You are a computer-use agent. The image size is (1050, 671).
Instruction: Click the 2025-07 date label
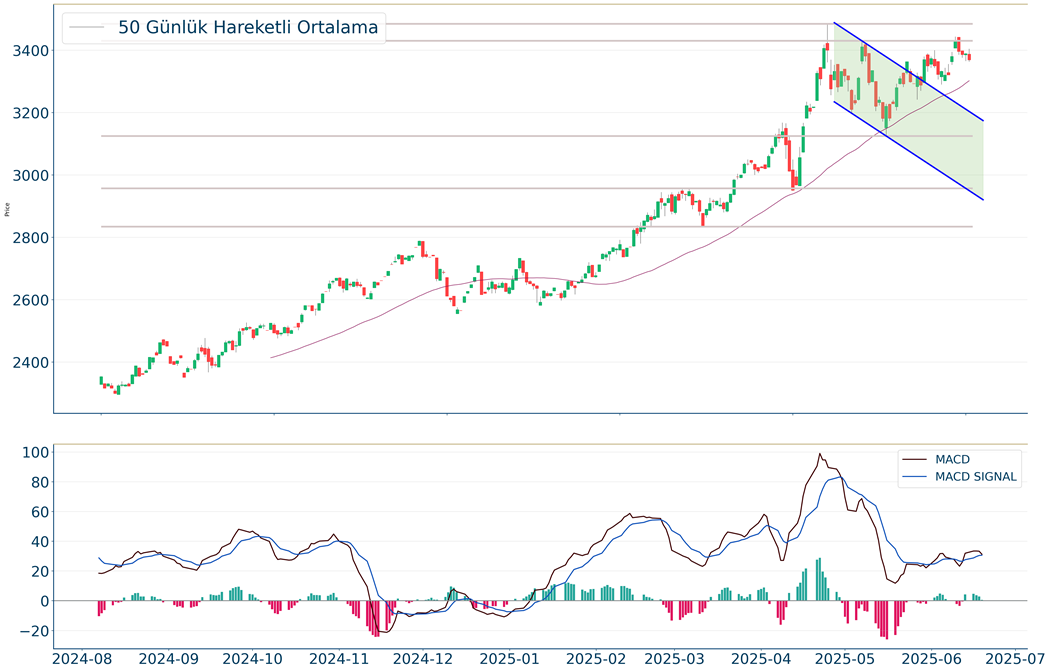coord(1013,658)
